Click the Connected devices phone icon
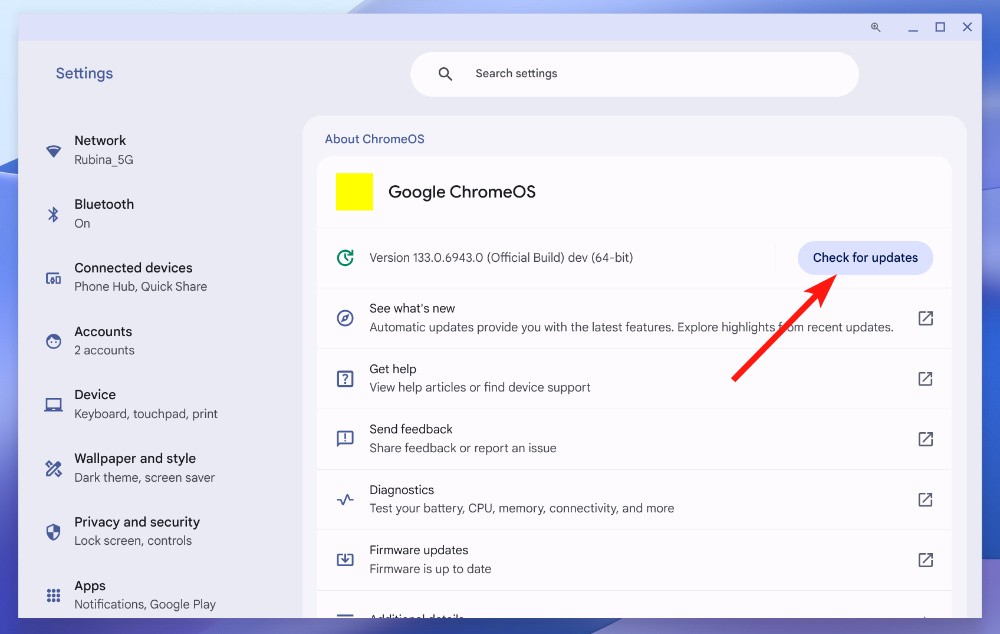The image size is (1000, 634). tap(53, 277)
